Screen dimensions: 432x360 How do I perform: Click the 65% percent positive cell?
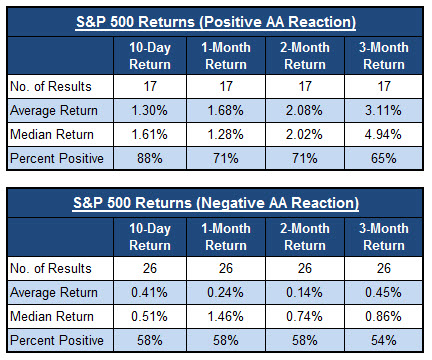point(384,158)
